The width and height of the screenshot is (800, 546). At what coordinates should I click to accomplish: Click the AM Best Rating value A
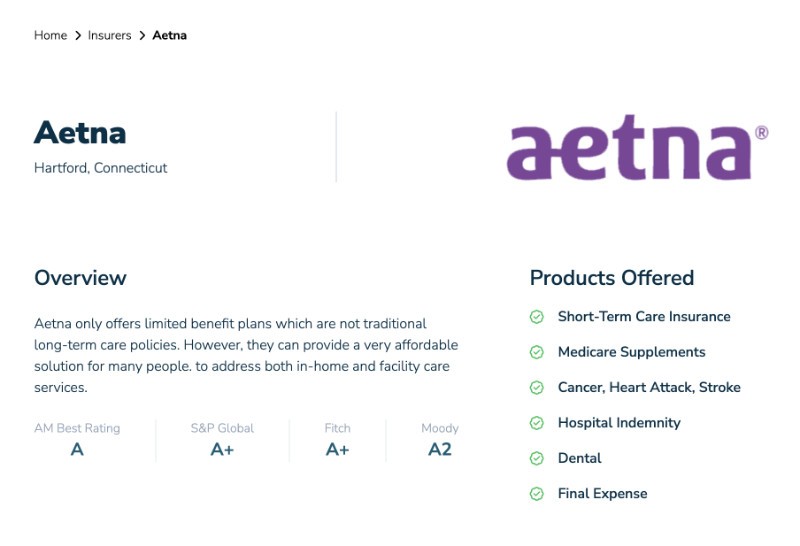(x=77, y=450)
